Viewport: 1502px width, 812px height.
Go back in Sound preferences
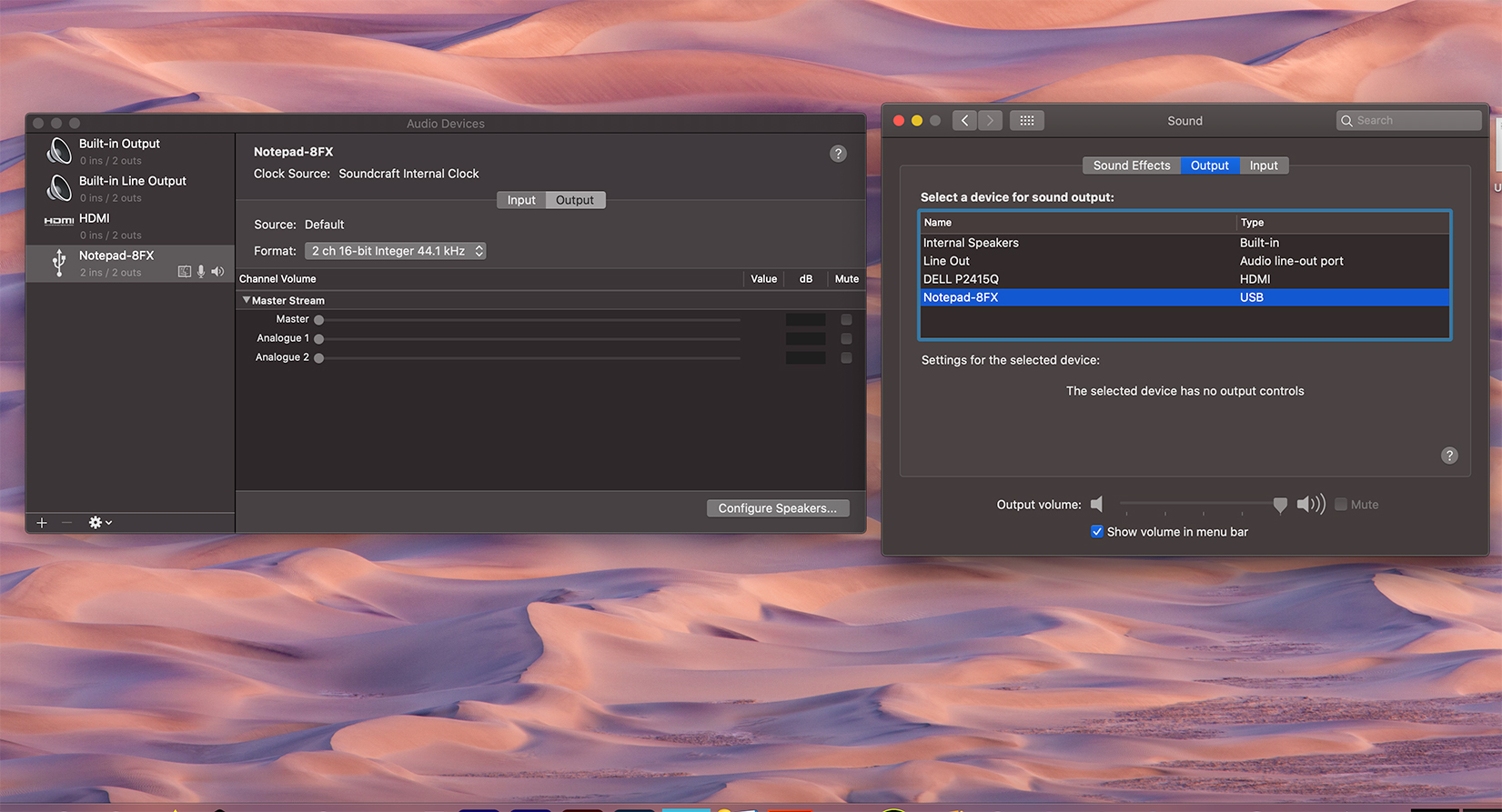[x=965, y=120]
